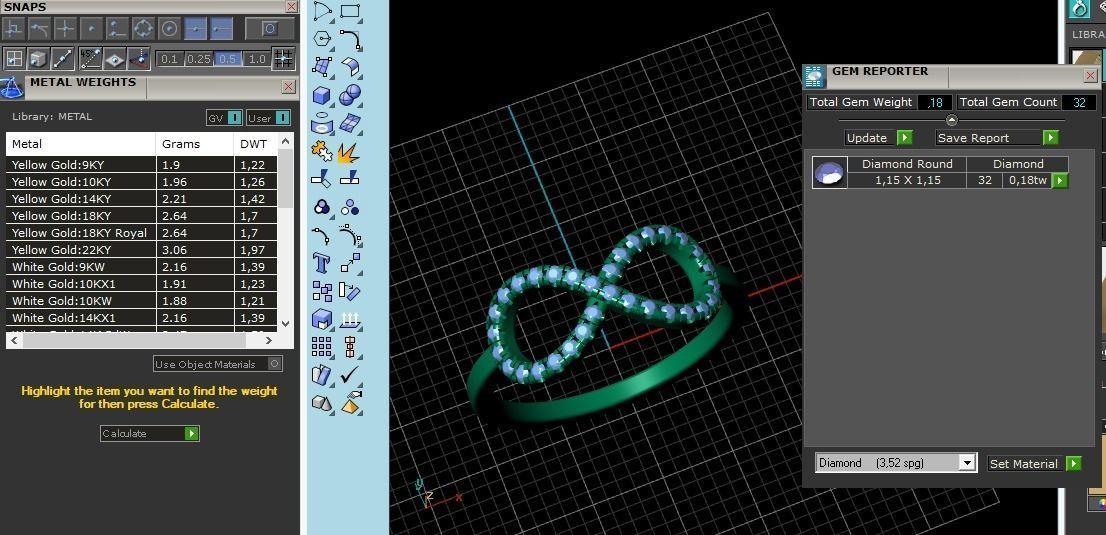This screenshot has width=1106, height=535.
Task: Select the Polyline curve tool
Action: coord(322,11)
